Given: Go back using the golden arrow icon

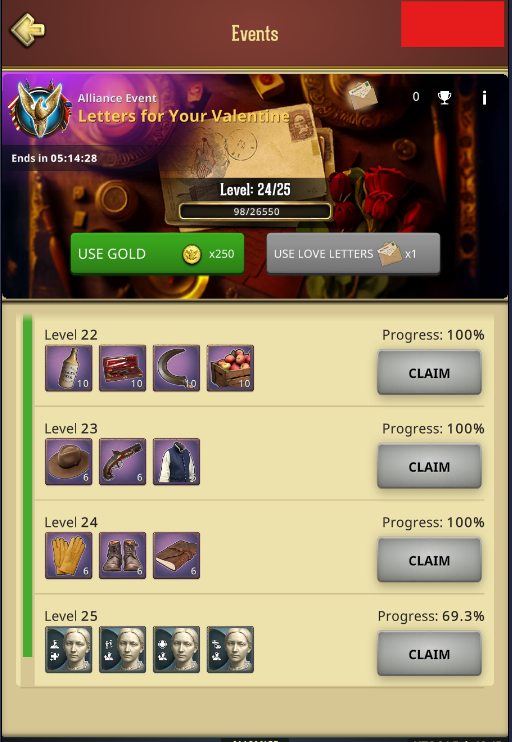Looking at the screenshot, I should [27, 29].
